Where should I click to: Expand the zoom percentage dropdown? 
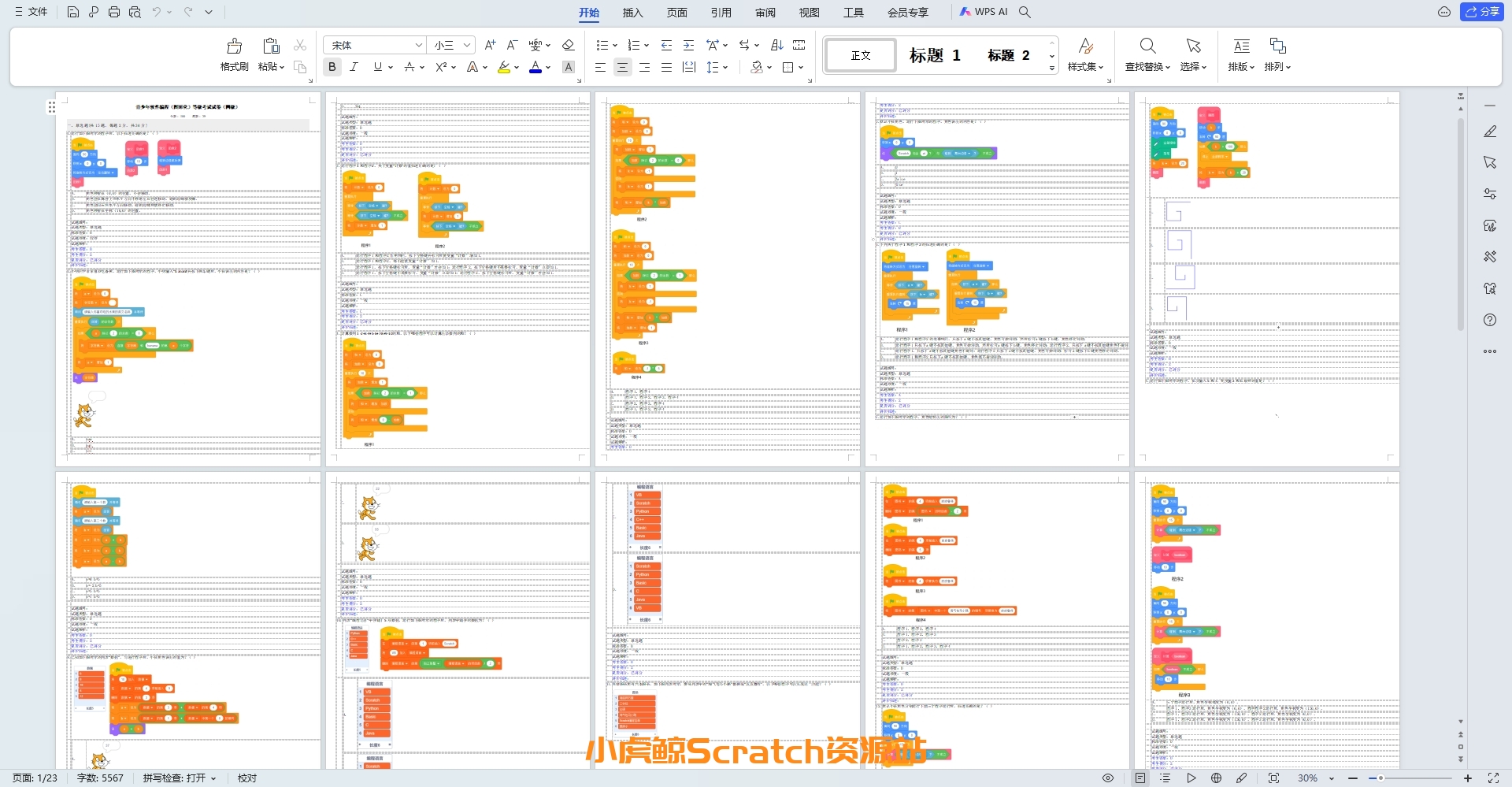[x=1332, y=778]
